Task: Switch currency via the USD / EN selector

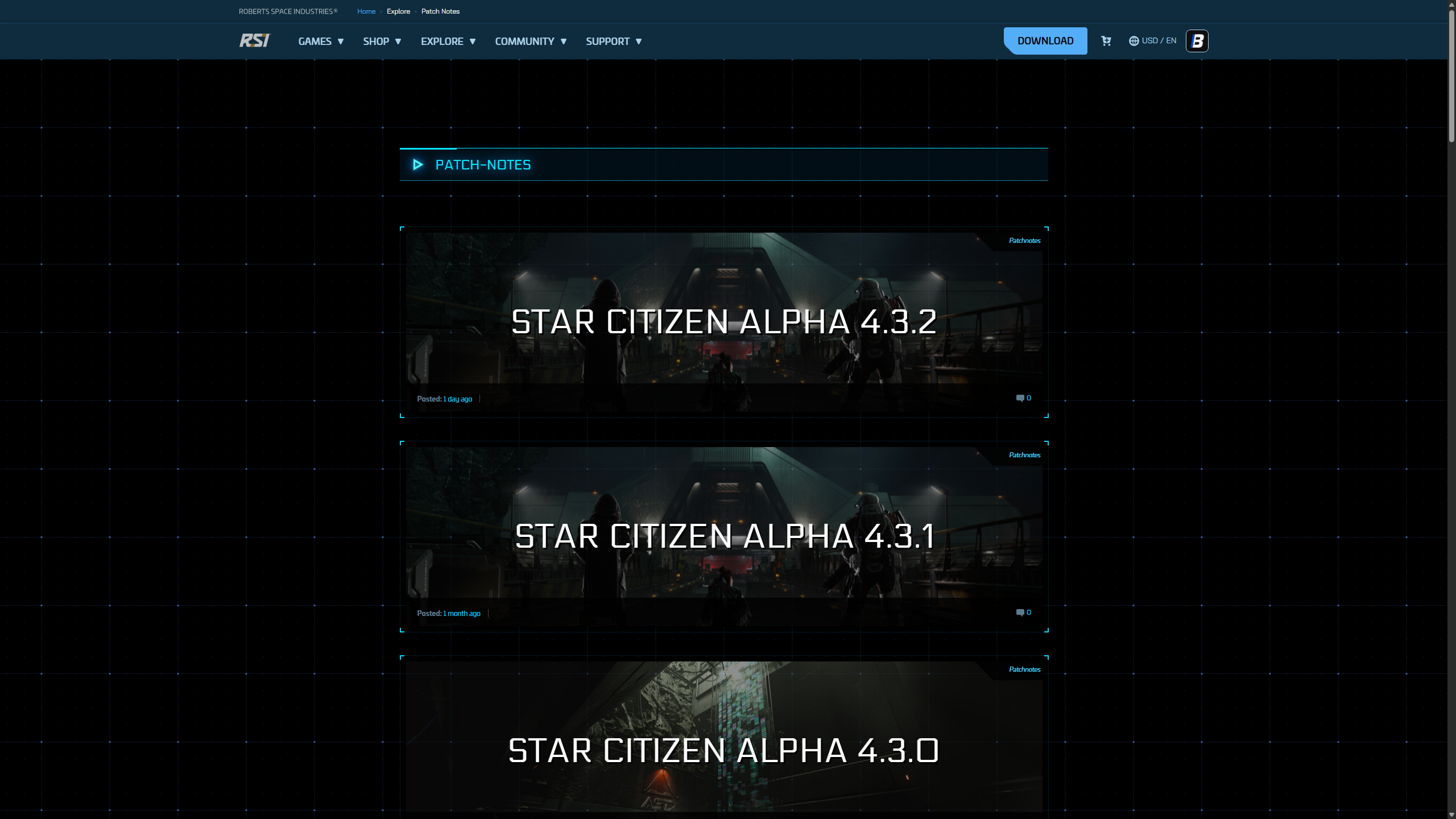Action: pyautogui.click(x=1158, y=40)
